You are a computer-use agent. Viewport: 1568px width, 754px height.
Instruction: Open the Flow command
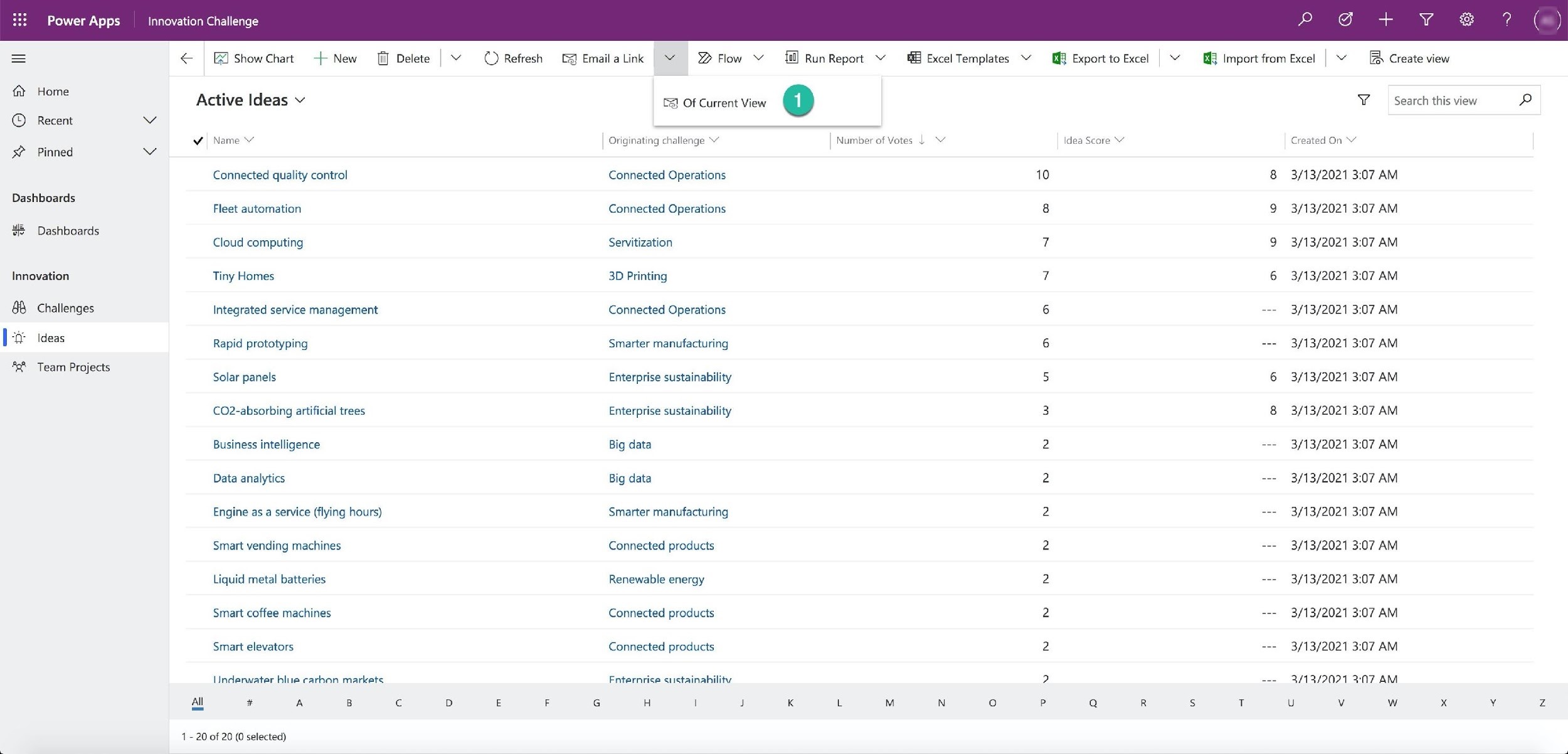[720, 58]
